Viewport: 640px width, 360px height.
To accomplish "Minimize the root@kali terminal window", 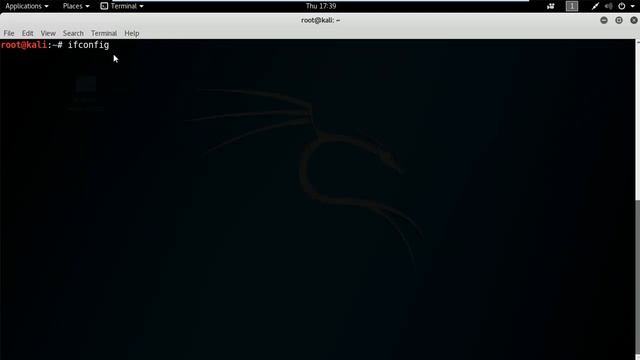I will tap(604, 20).
